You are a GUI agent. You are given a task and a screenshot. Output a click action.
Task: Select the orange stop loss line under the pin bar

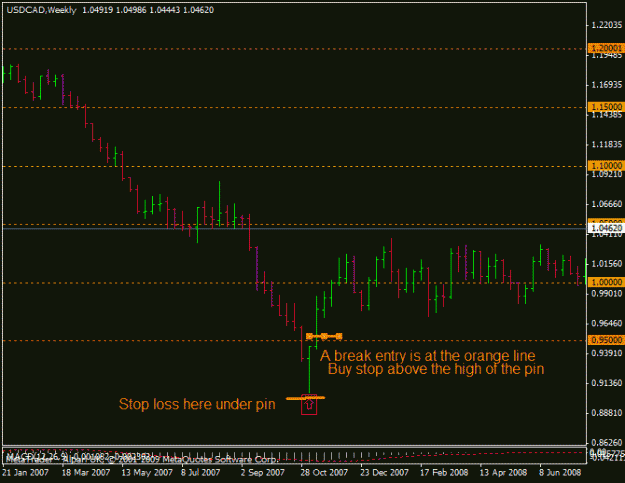pyautogui.click(x=306, y=398)
